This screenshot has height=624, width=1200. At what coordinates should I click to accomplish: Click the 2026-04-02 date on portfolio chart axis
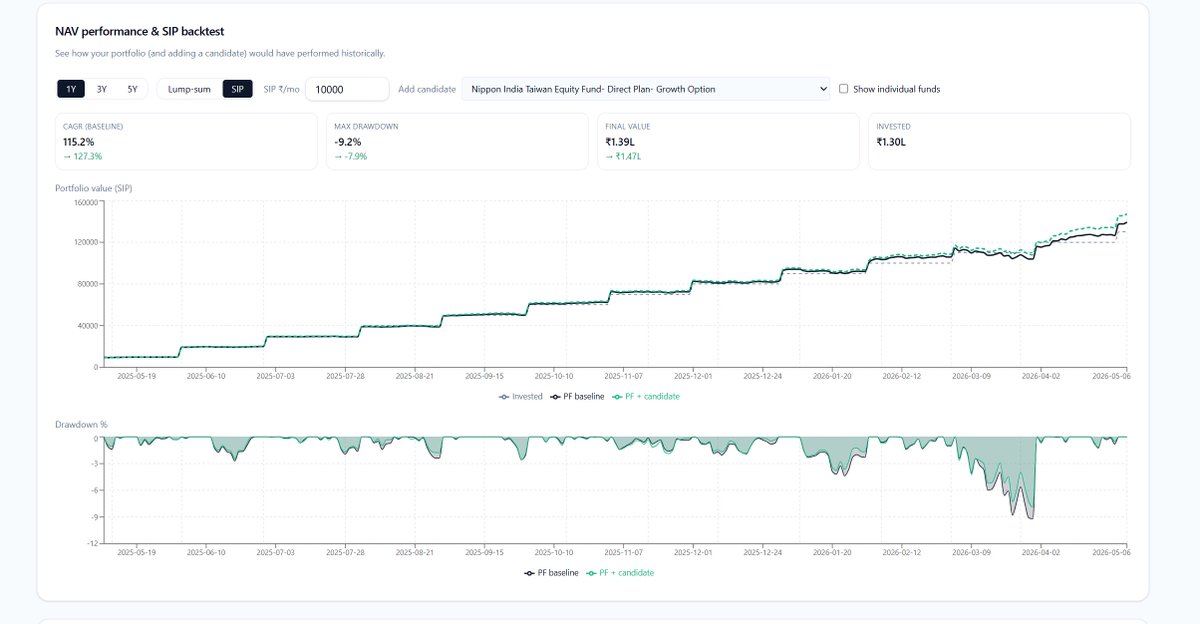click(1040, 377)
